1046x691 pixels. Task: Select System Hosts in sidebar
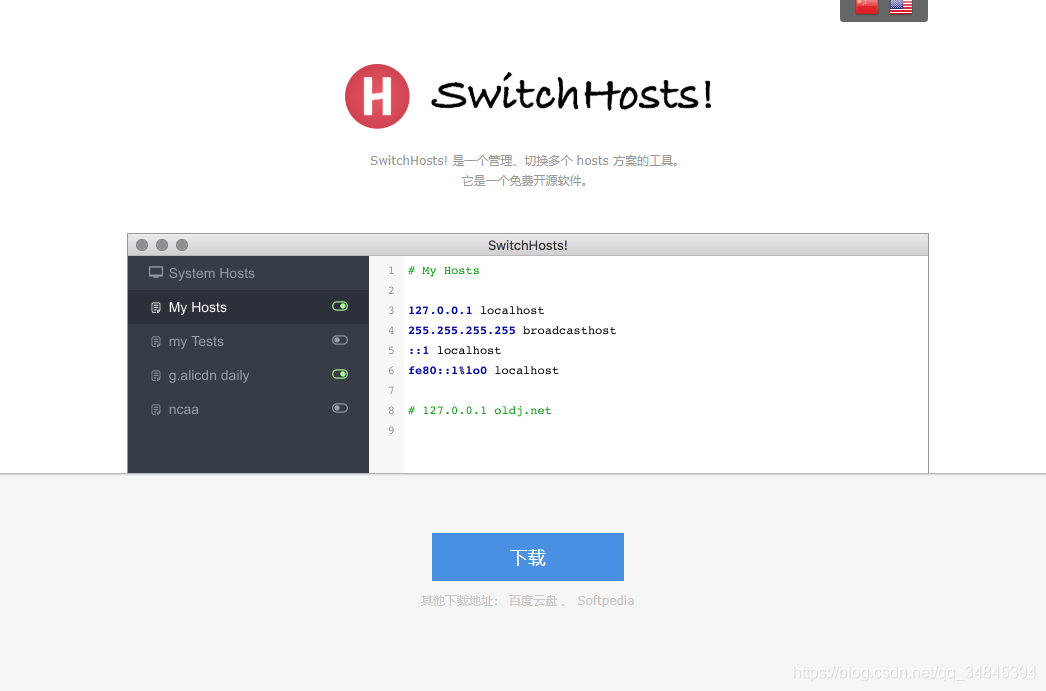248,273
